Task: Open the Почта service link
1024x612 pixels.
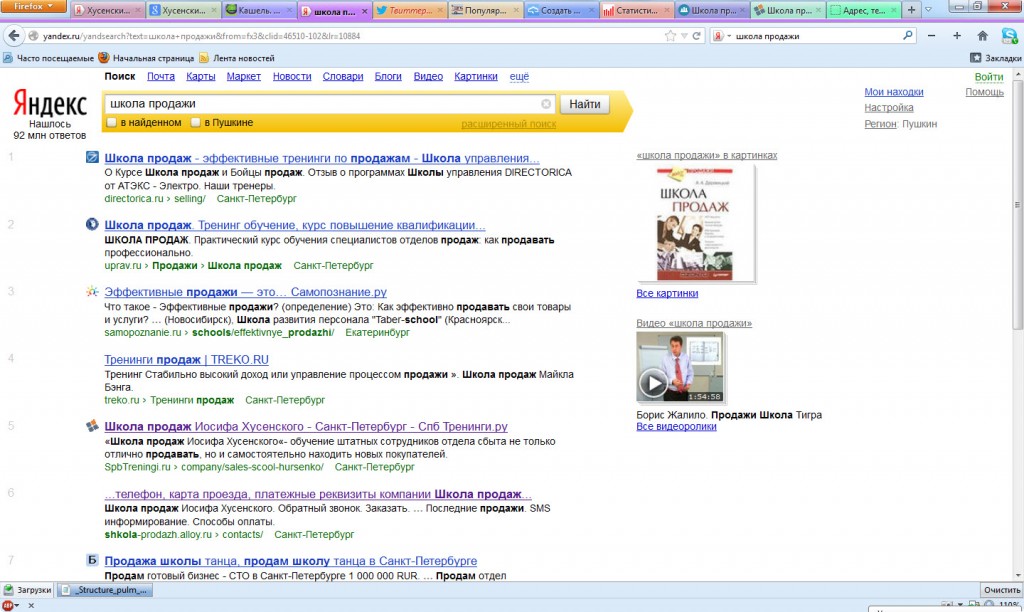Action: pyautogui.click(x=161, y=76)
